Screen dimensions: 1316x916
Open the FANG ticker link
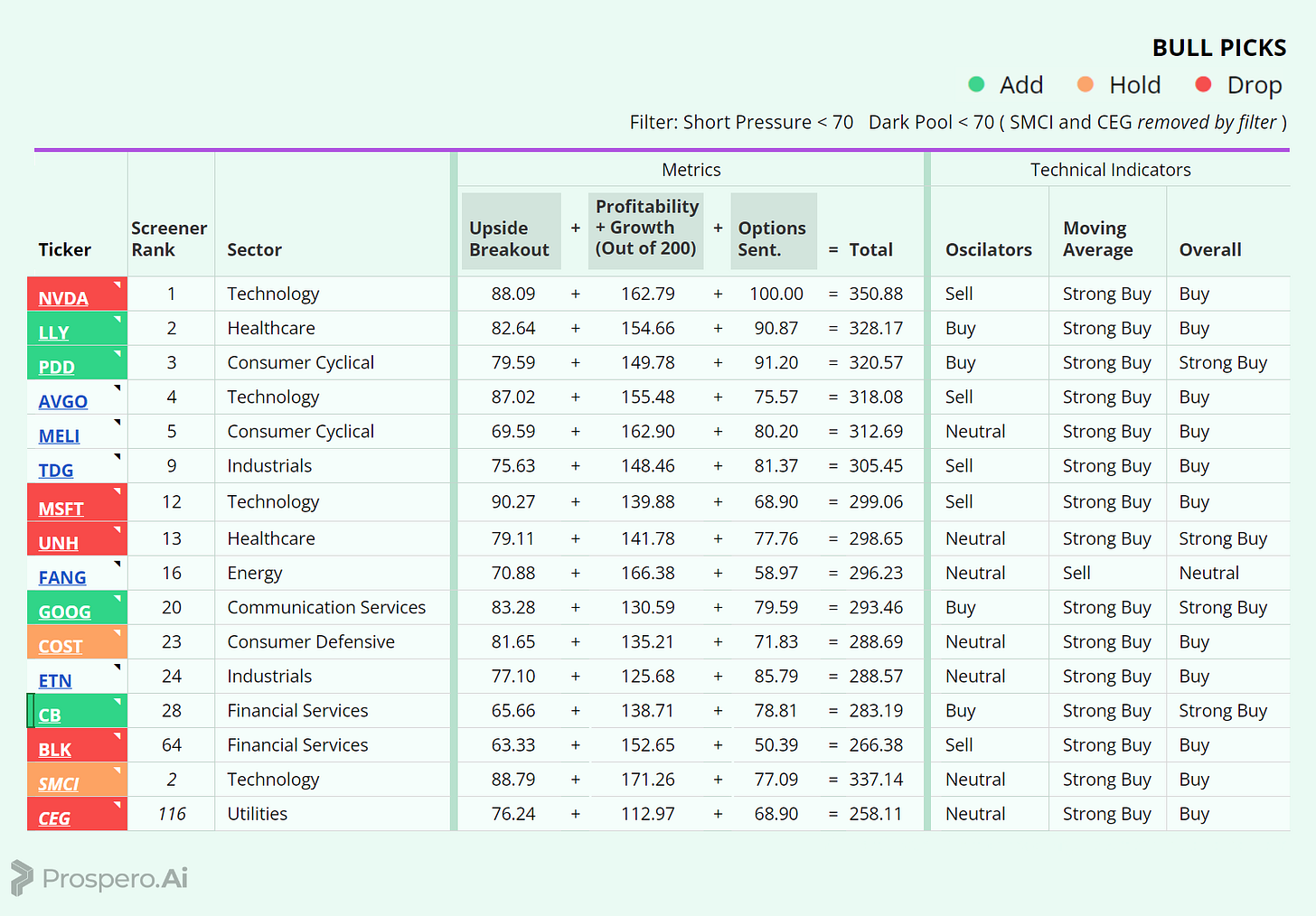tap(62, 577)
